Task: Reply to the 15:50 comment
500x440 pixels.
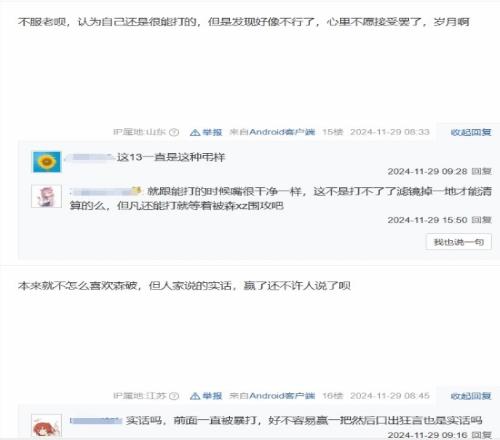Action: coord(482,220)
